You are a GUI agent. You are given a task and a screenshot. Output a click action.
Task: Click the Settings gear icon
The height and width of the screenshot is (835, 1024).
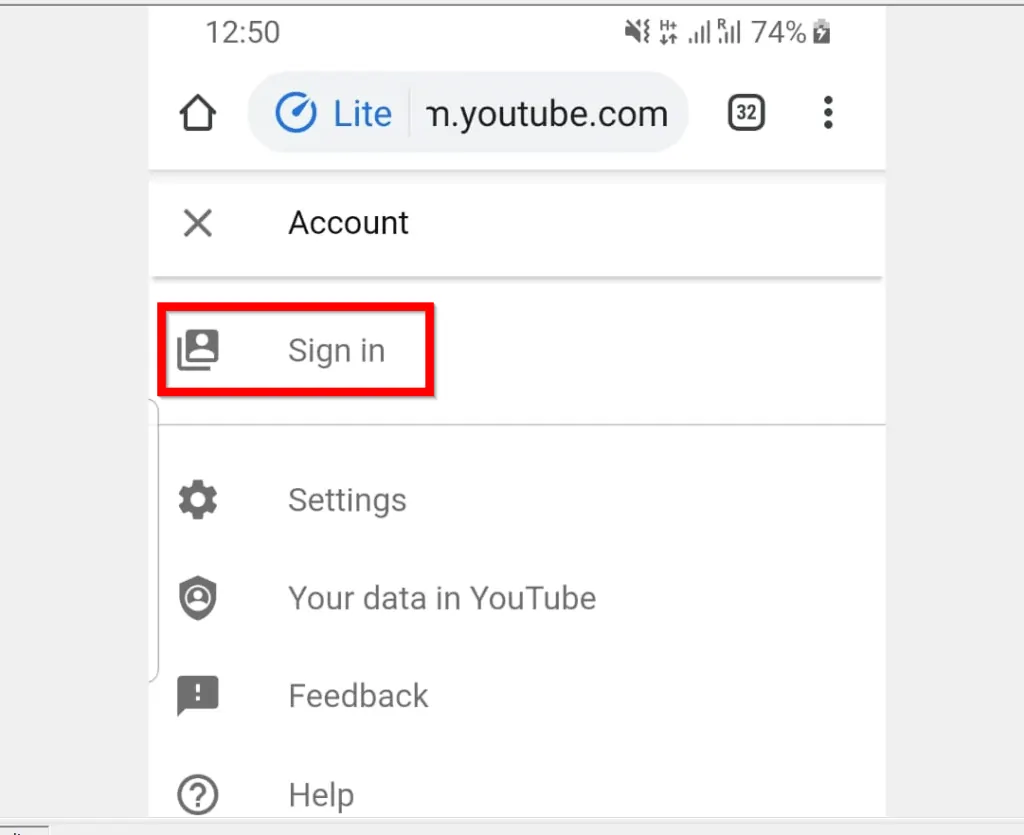197,499
